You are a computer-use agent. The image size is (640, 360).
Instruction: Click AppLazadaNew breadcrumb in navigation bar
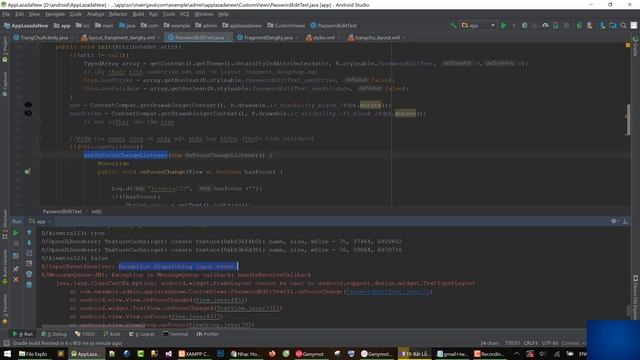[26, 25]
